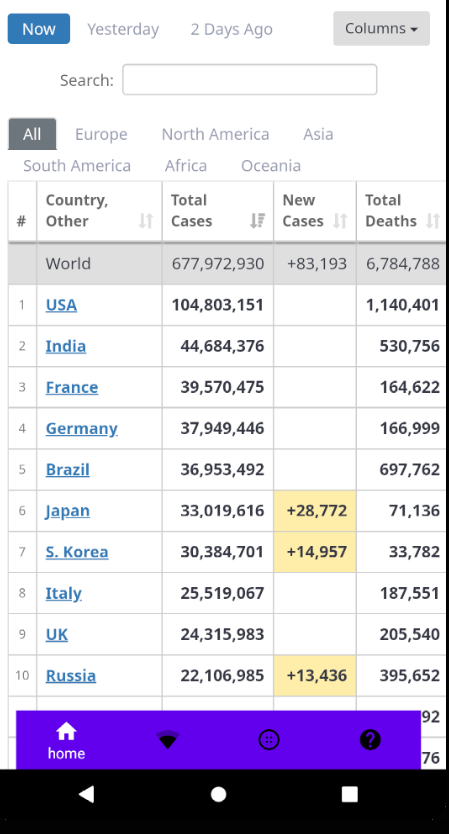This screenshot has height=834, width=449.
Task: Filter table by Europe tab
Action: pos(101,134)
